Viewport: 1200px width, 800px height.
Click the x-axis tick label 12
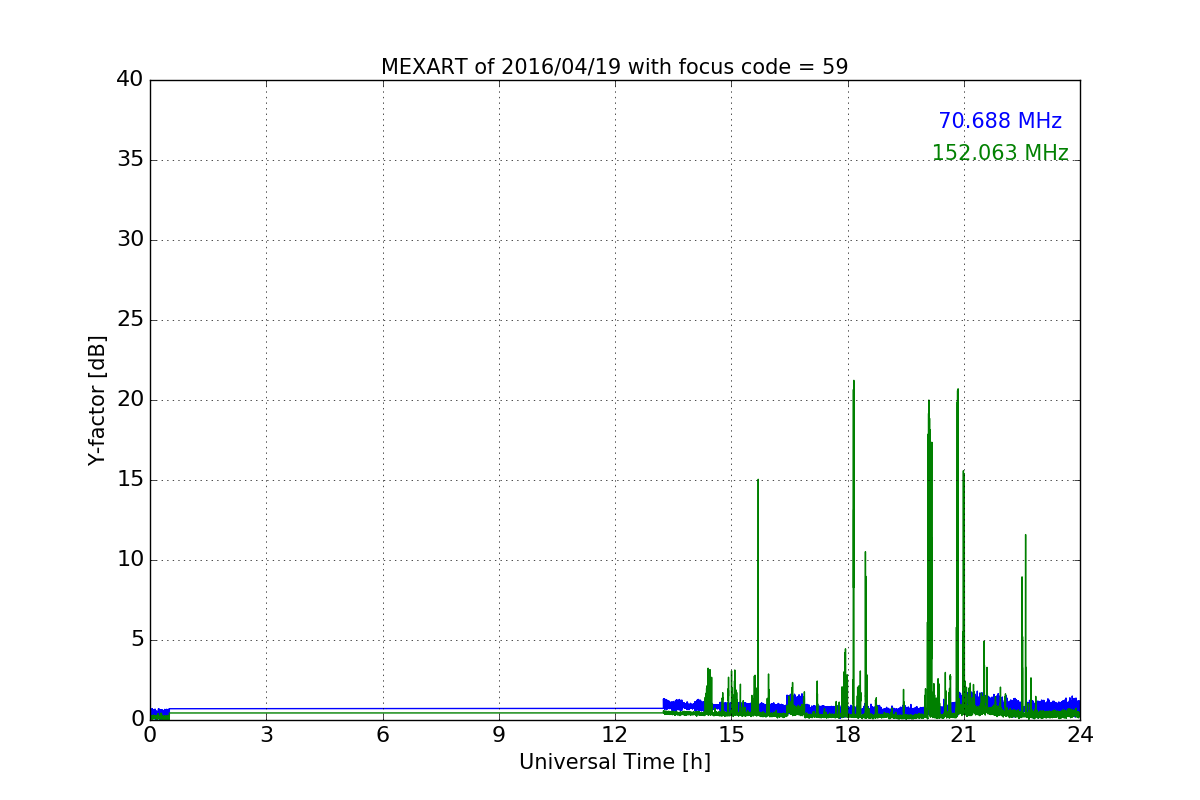[615, 735]
